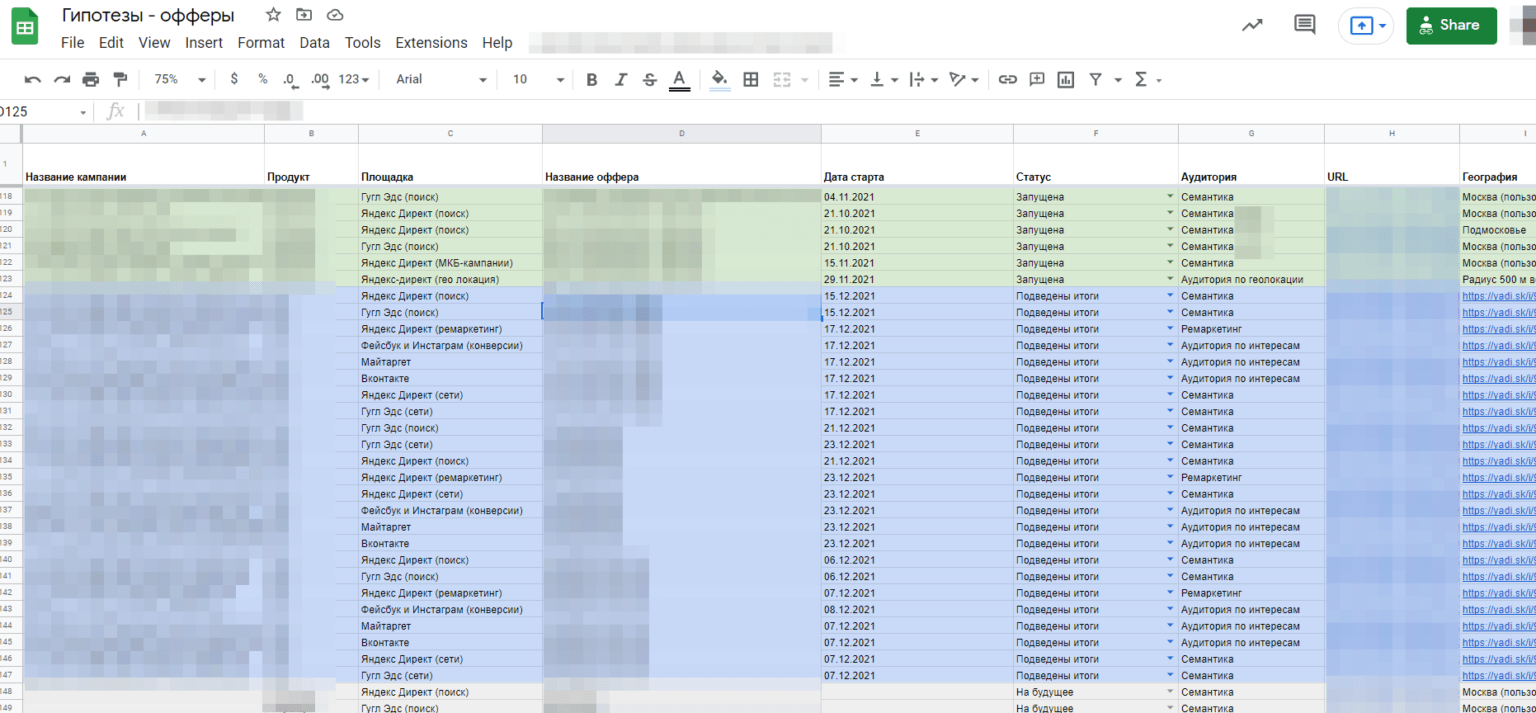
Task: Star this spreadsheet document
Action: pyautogui.click(x=273, y=15)
